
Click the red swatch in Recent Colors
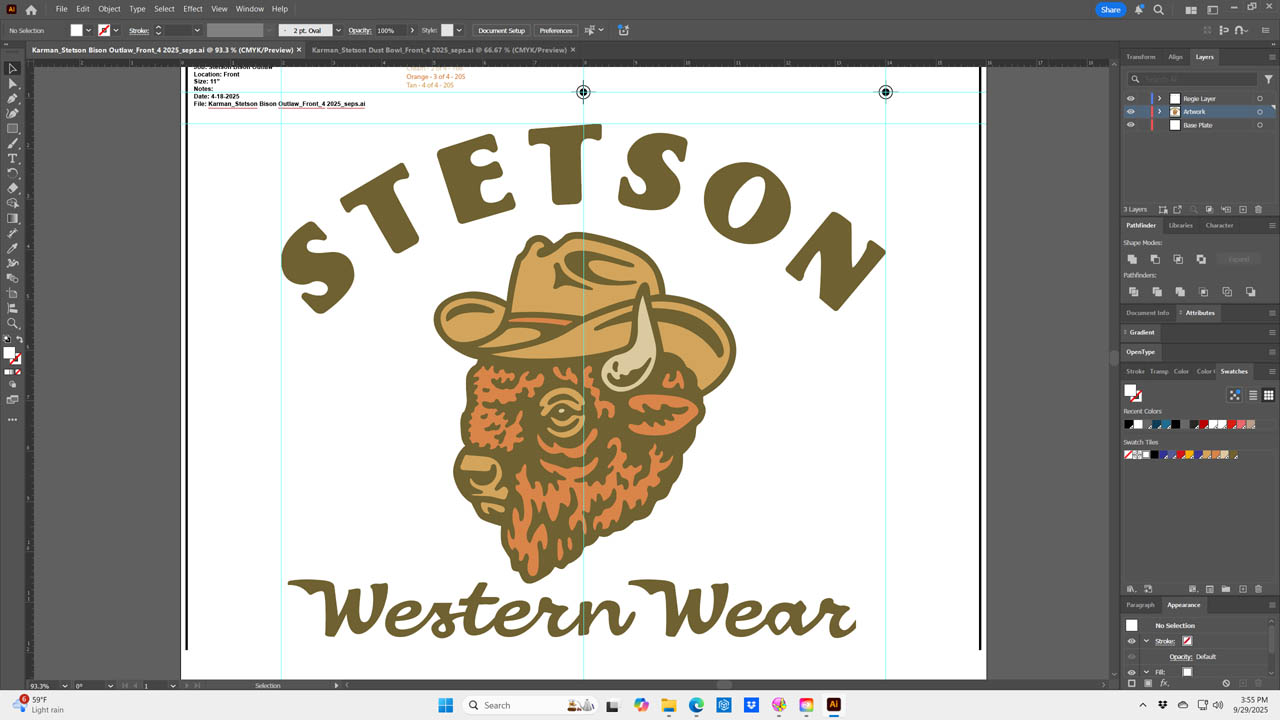click(1203, 425)
